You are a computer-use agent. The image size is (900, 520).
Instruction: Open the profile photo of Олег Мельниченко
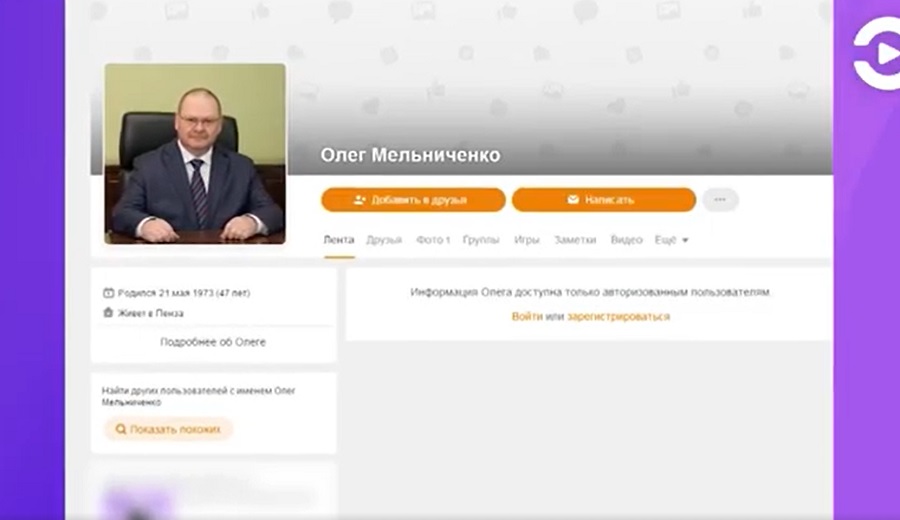coord(195,154)
